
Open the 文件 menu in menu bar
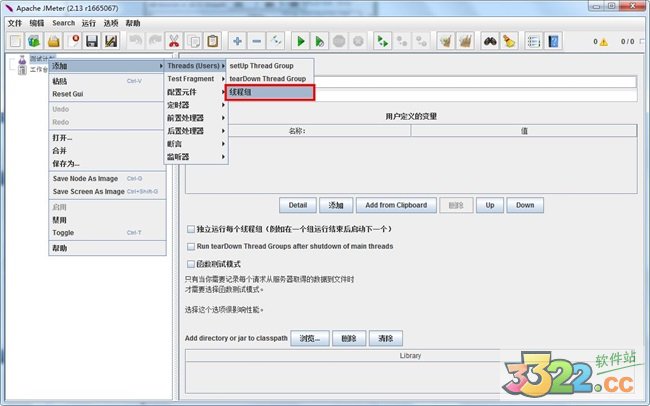(x=15, y=23)
